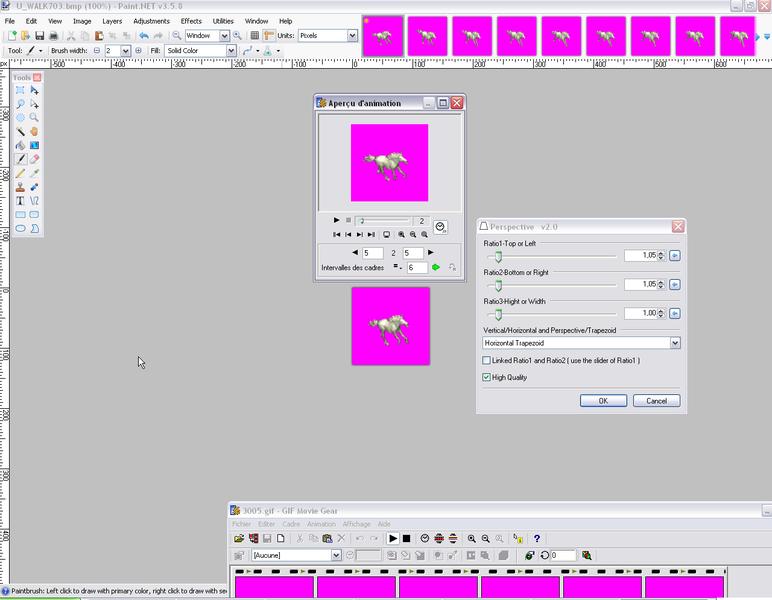Click the Zoom In icon in GIF Movie Gear toolbar
The image size is (772, 600).
(472, 538)
